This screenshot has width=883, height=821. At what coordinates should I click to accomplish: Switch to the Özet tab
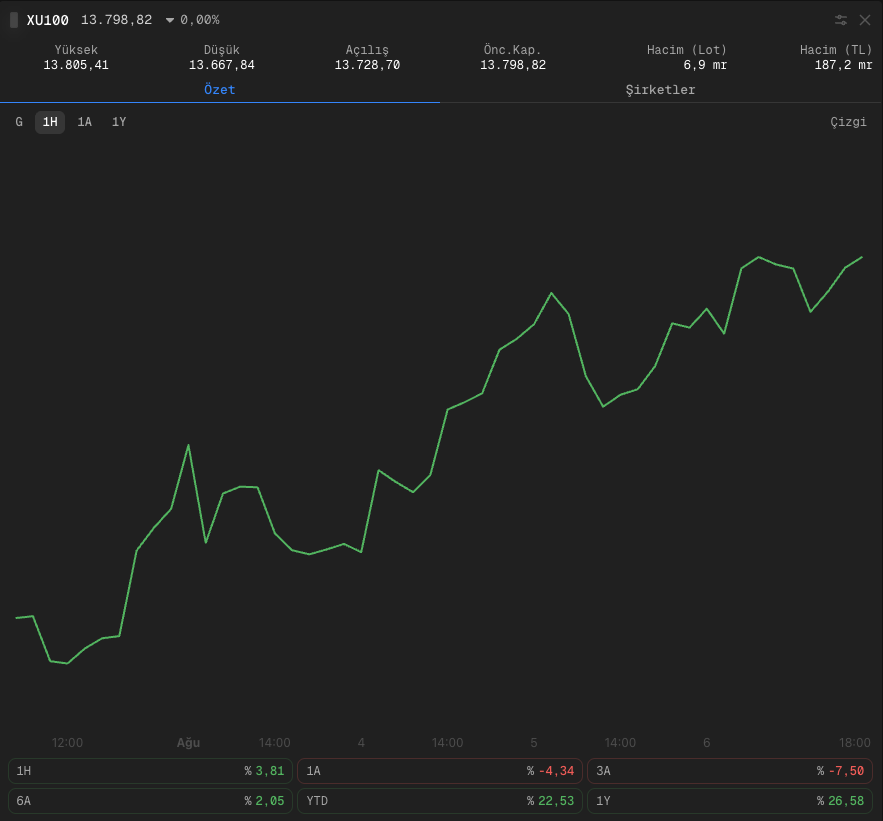(220, 90)
